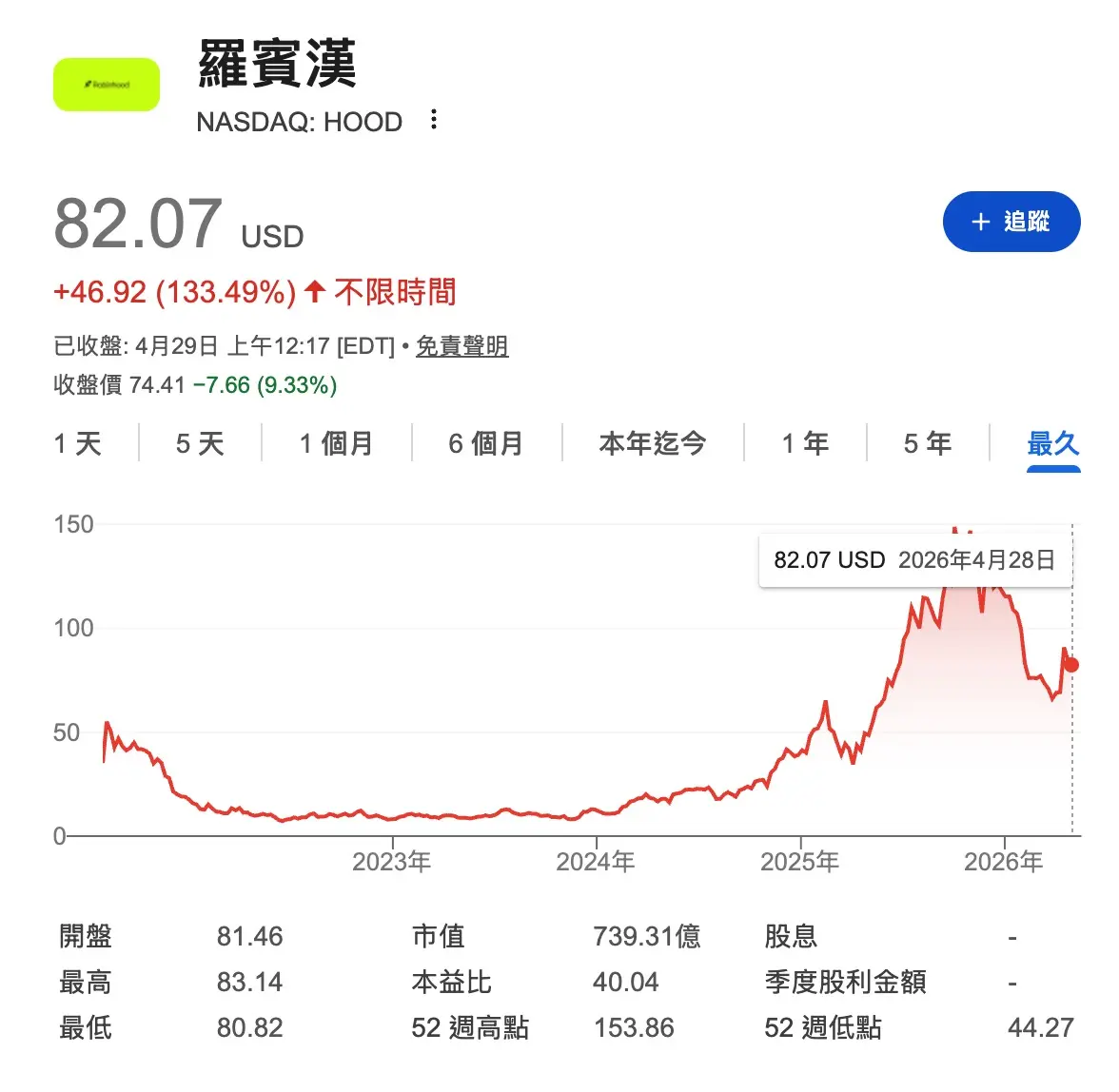The image size is (1119, 1092).
Task: Click the 追蹤 follow button
Action: coord(1011,222)
